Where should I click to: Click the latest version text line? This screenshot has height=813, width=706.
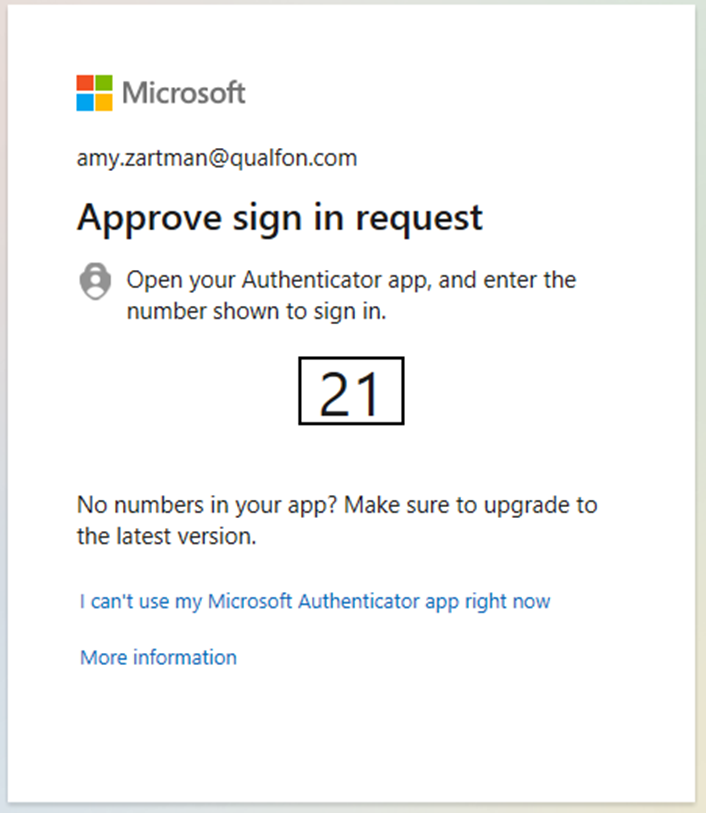coord(166,536)
